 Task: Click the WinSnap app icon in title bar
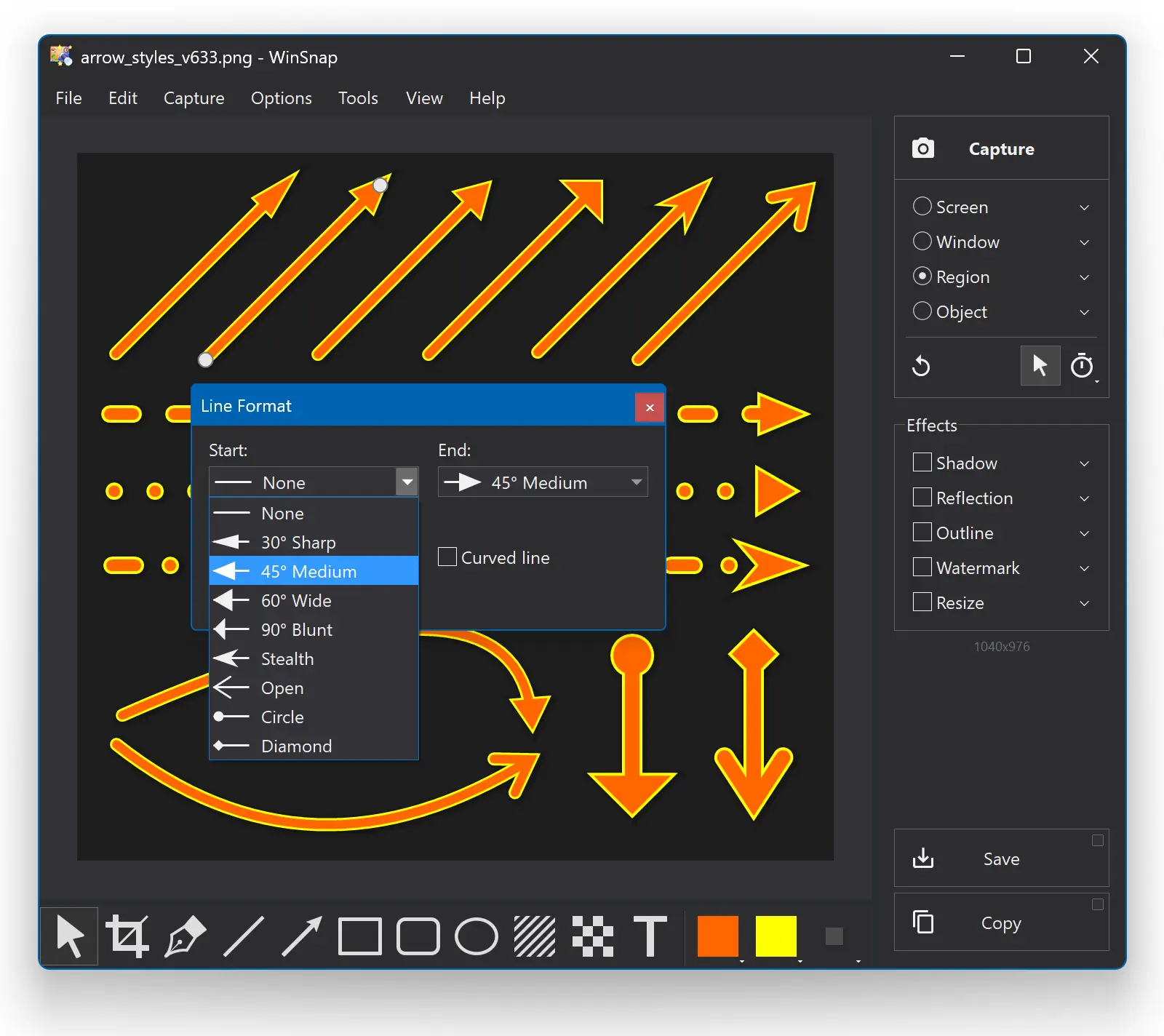coord(61,56)
